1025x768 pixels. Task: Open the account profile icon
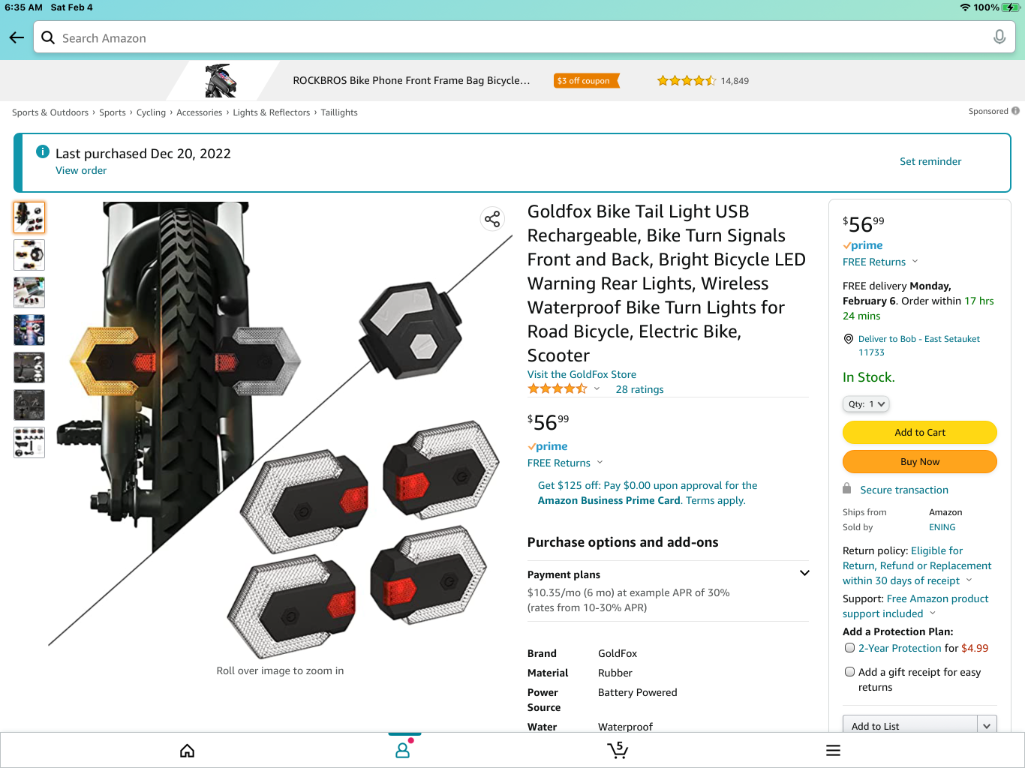pyautogui.click(x=403, y=750)
